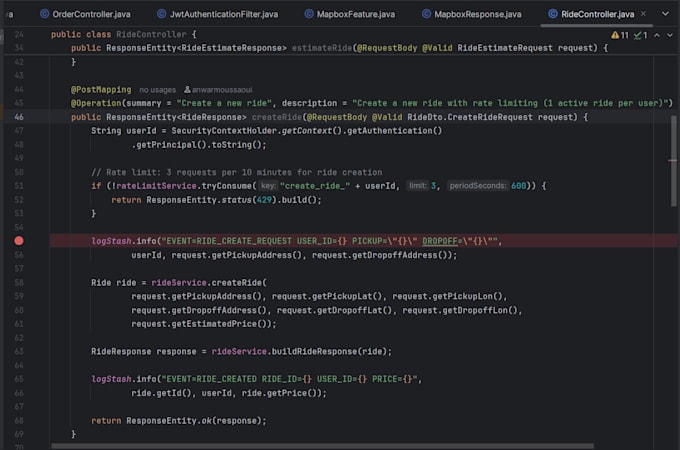Click SecurityContextHolder on line 47
Viewport: 680px width, 450px height.
[x=224, y=131]
